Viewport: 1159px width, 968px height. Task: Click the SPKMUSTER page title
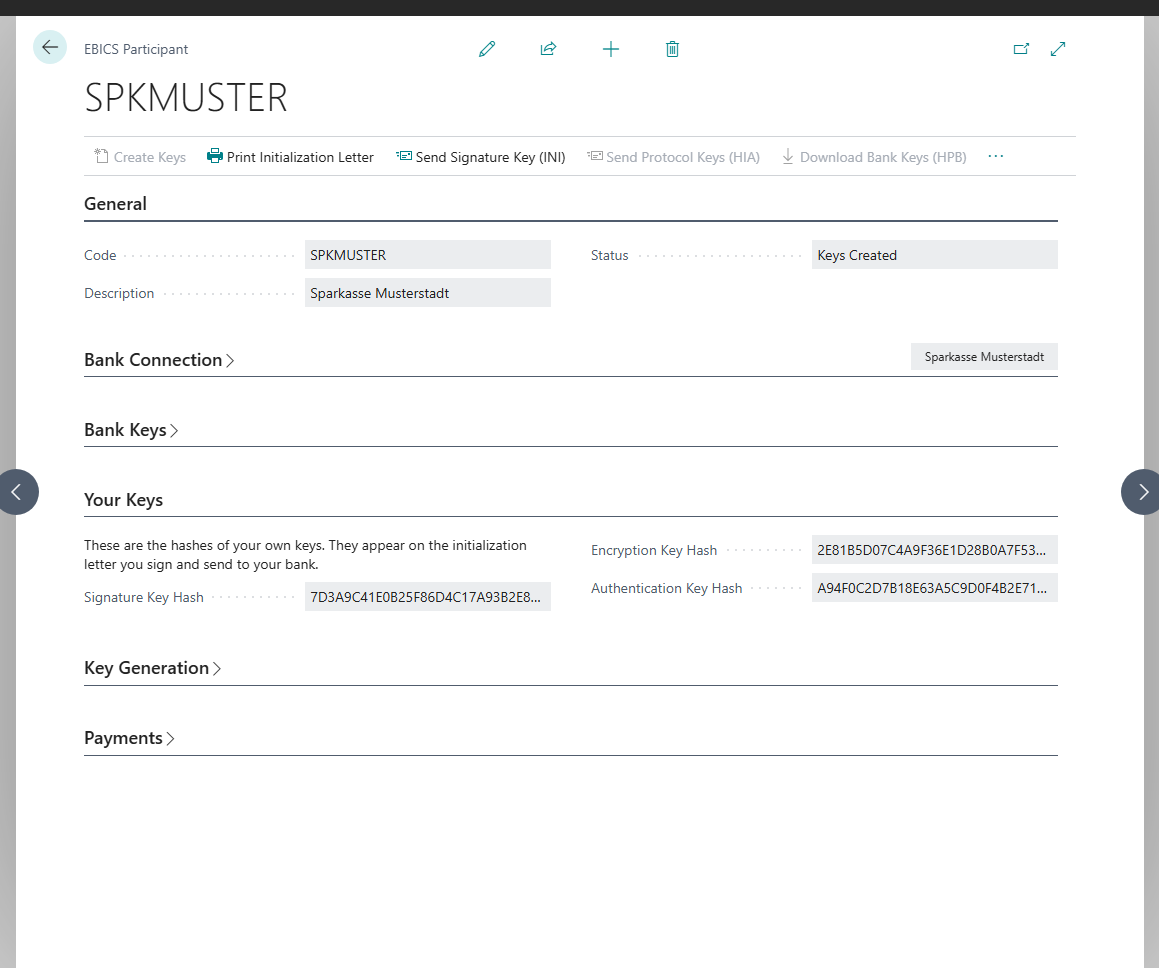[x=186, y=98]
